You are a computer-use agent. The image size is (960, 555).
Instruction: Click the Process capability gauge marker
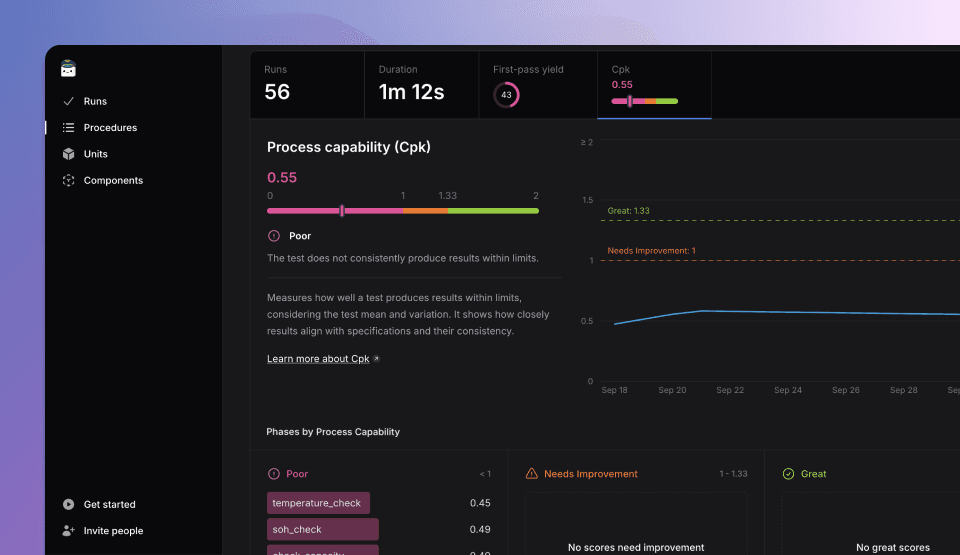click(342, 211)
